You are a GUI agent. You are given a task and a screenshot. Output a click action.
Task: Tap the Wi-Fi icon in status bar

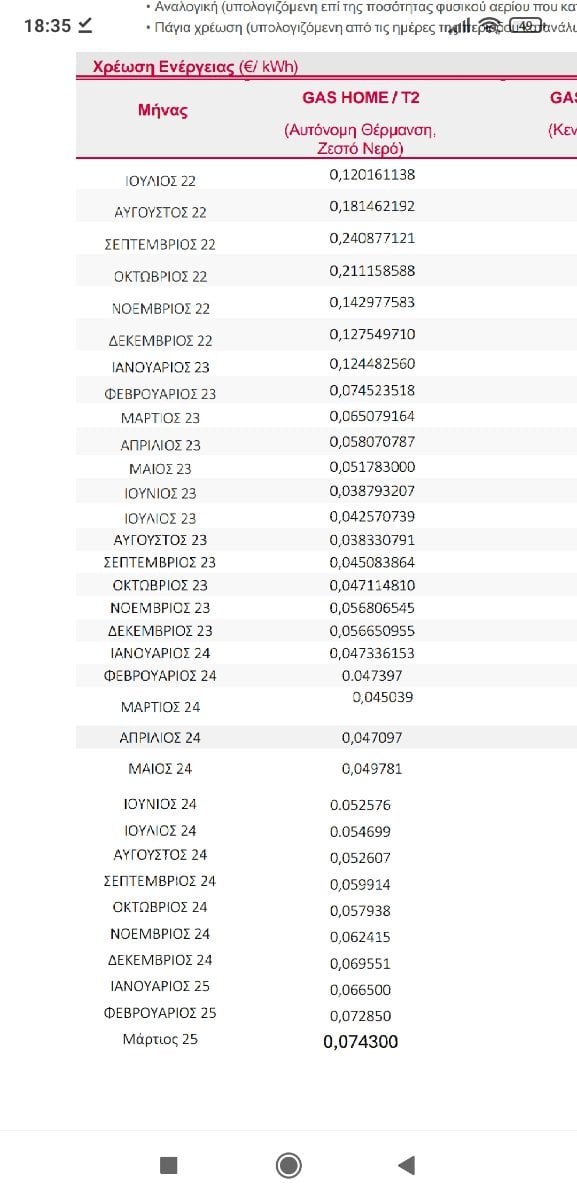pos(488,25)
